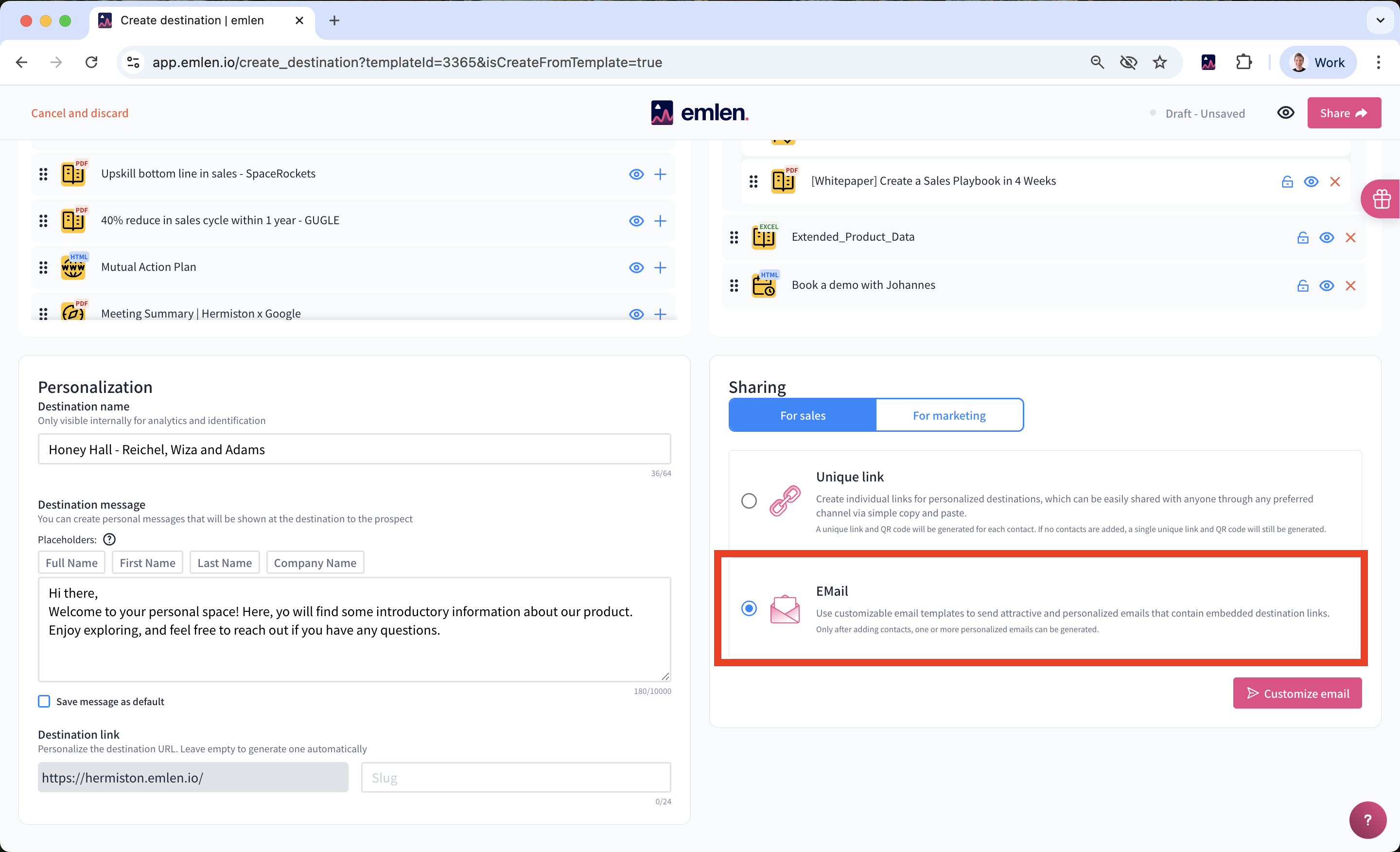Click Cancel and discard link
This screenshot has height=852, width=1400.
(x=80, y=112)
